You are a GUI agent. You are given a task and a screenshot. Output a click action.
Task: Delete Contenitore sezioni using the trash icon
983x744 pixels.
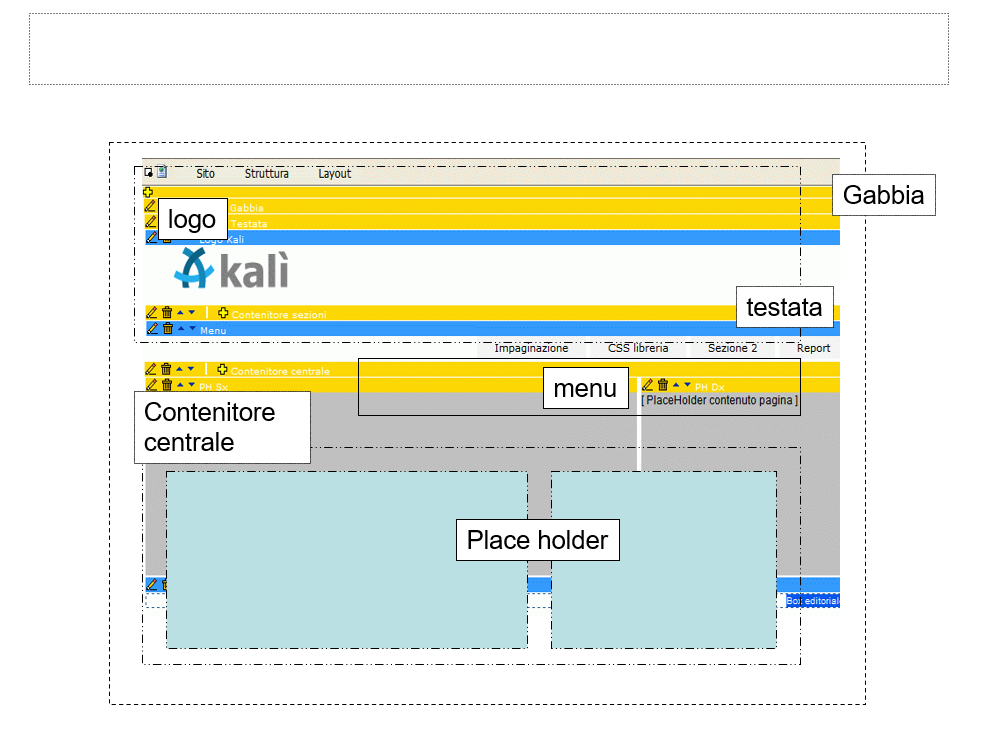point(167,312)
